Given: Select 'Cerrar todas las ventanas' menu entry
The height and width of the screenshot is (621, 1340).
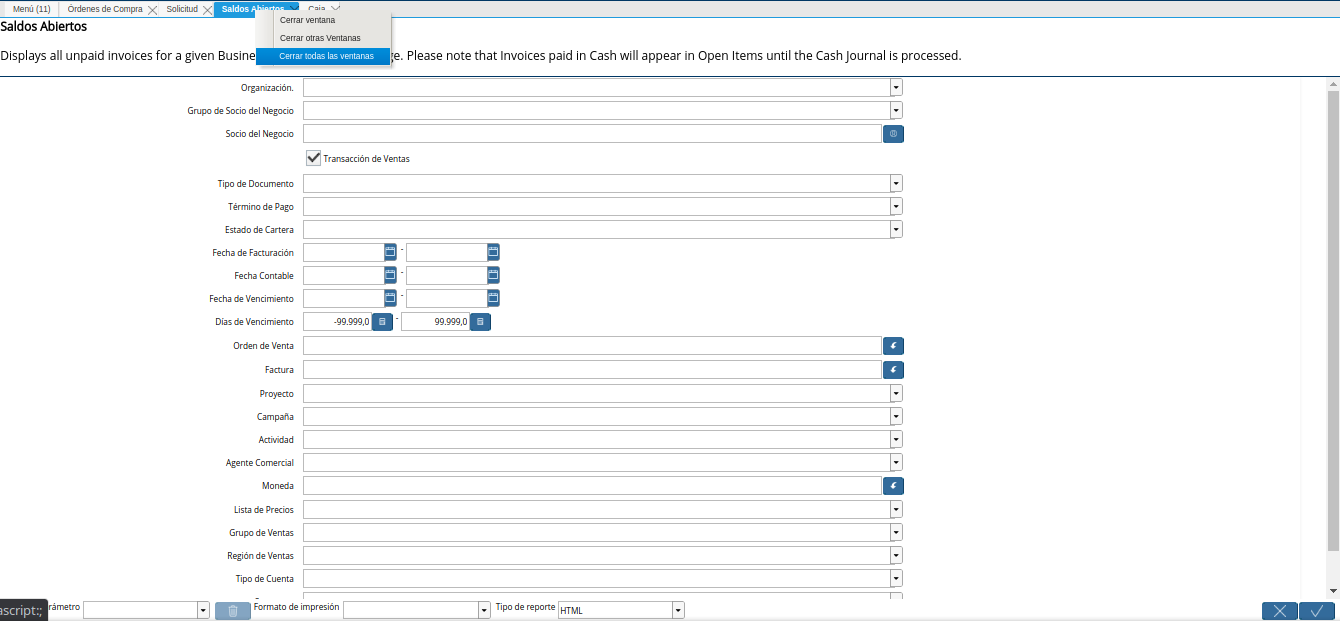Looking at the screenshot, I should pyautogui.click(x=326, y=56).
